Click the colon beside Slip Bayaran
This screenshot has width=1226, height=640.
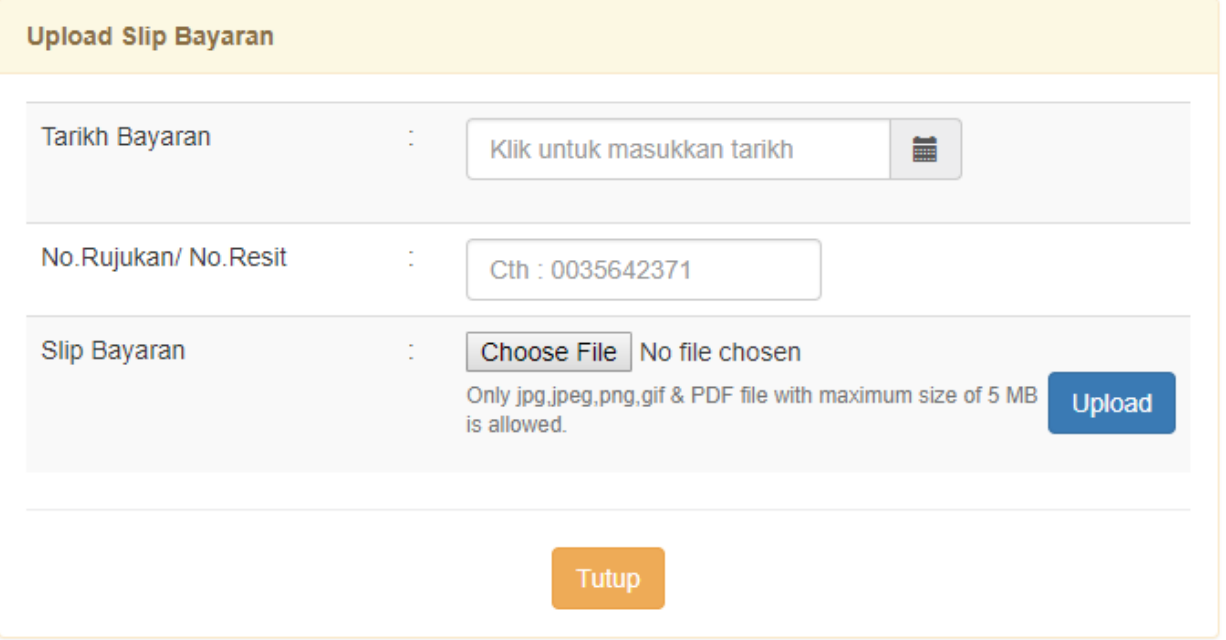click(x=411, y=351)
